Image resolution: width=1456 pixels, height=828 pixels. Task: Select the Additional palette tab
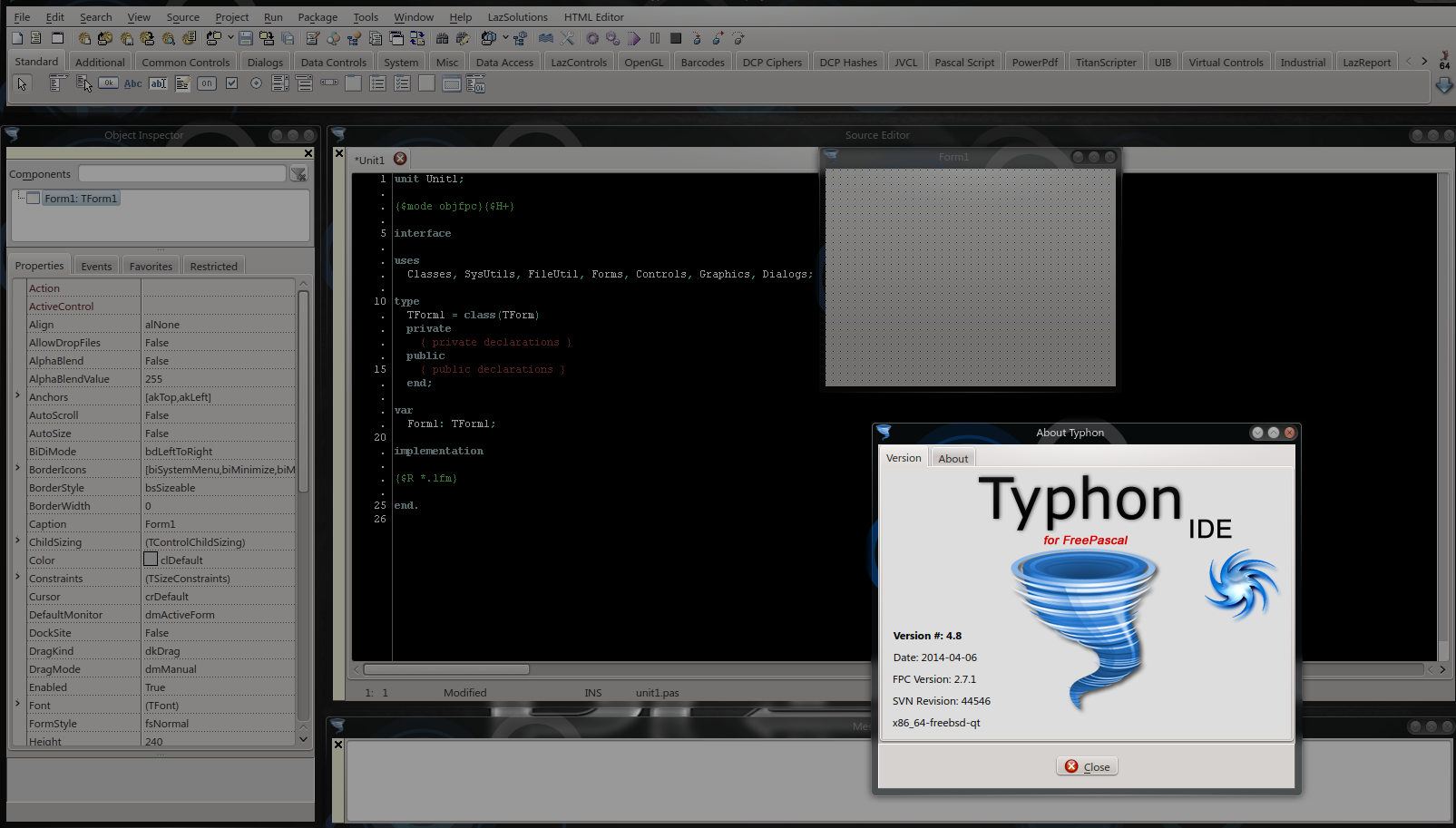point(100,63)
